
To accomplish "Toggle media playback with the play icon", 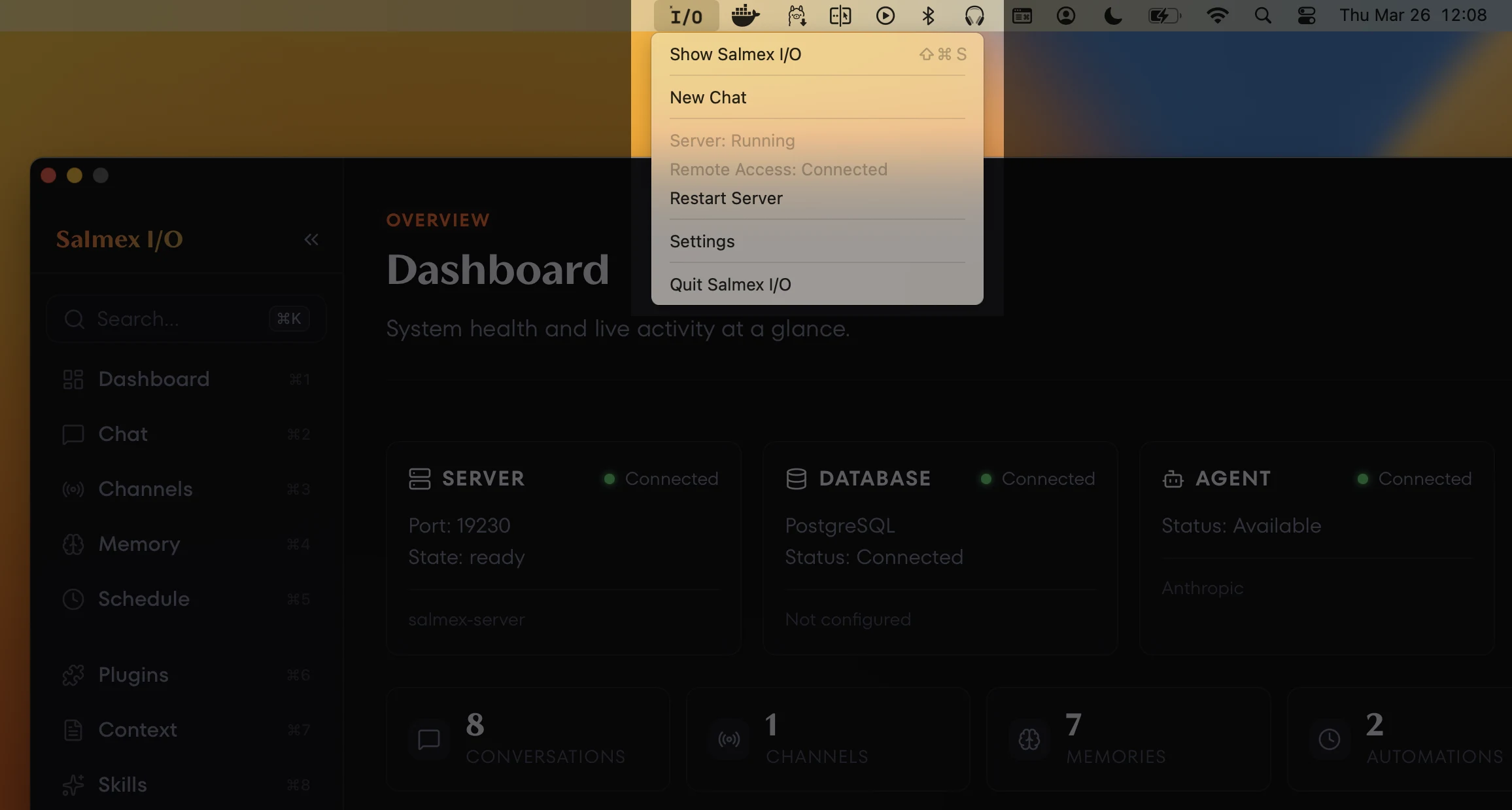I will 885,15.
